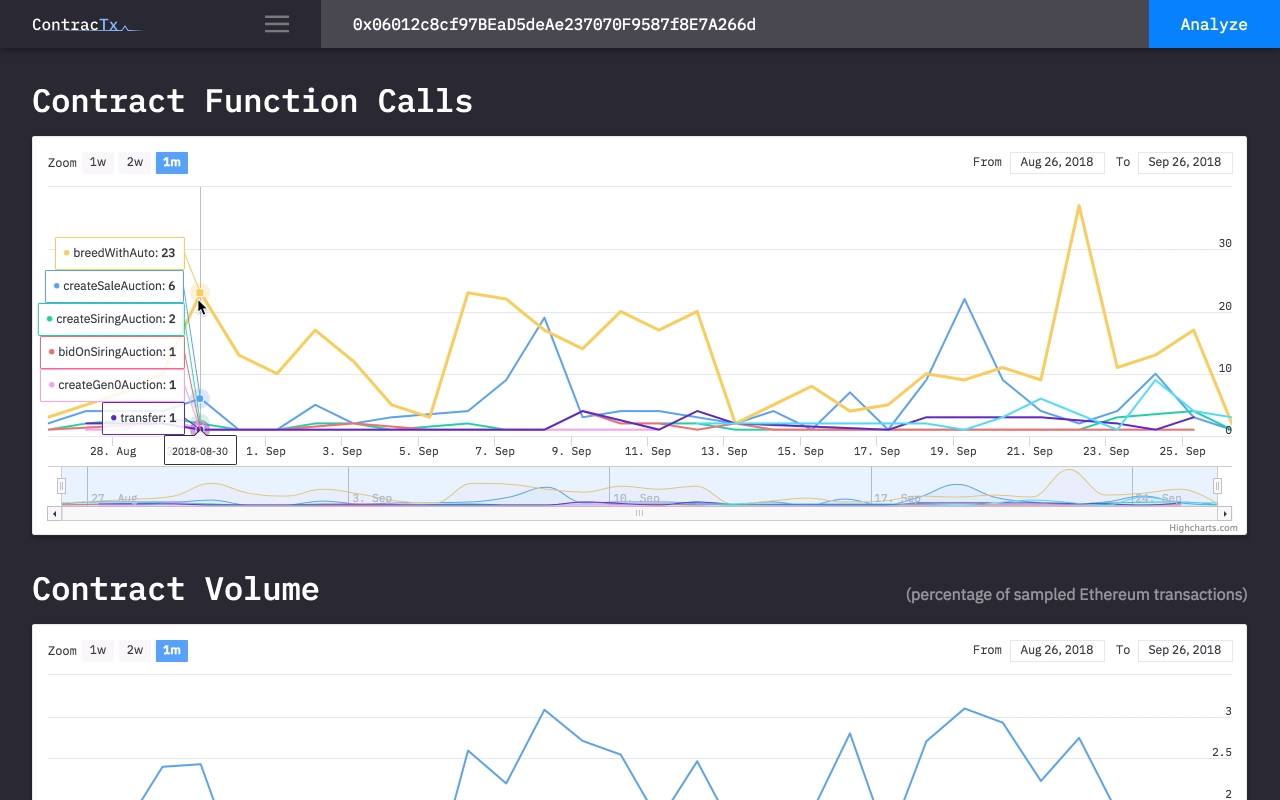Image resolution: width=1280 pixels, height=800 pixels.
Task: Open the From date field showing Aug 26, 2018
Action: pos(1057,162)
